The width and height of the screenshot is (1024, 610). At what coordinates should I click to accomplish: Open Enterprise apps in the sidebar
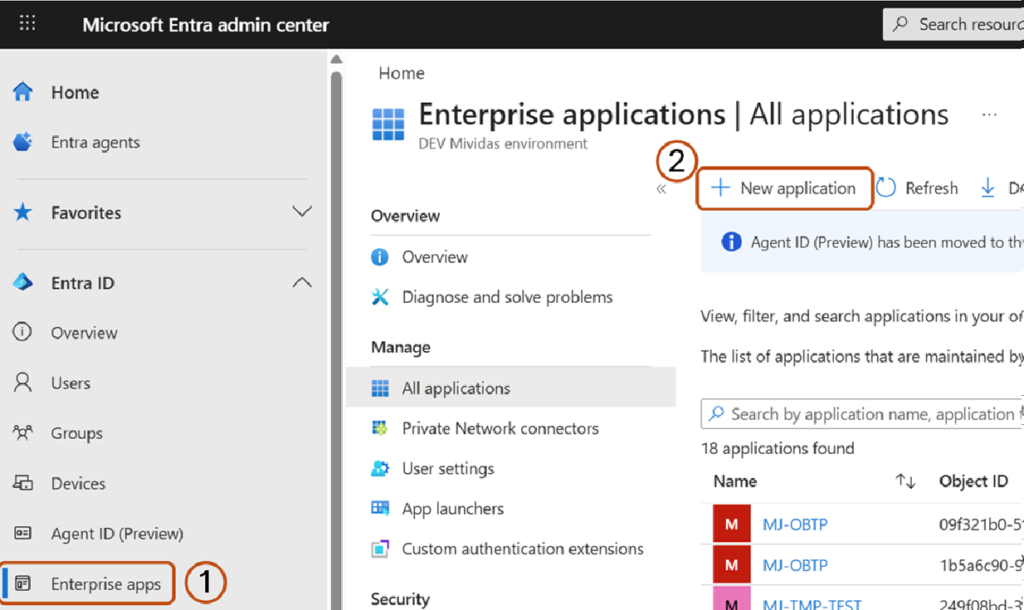(87, 583)
